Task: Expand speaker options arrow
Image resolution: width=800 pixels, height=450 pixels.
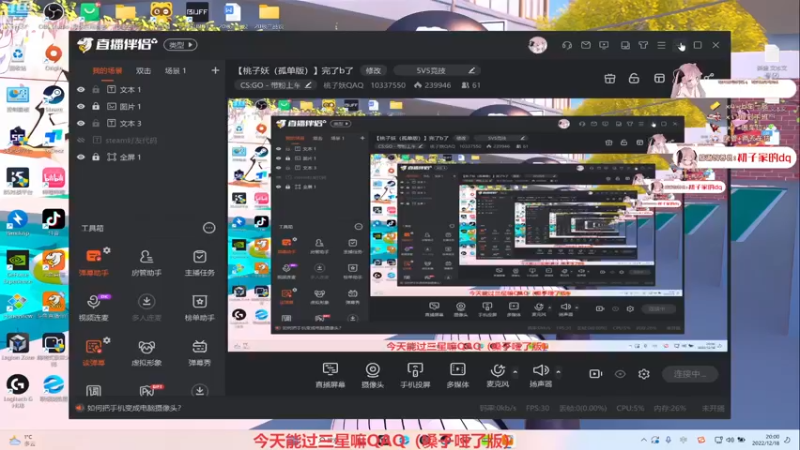Action: click(x=558, y=371)
